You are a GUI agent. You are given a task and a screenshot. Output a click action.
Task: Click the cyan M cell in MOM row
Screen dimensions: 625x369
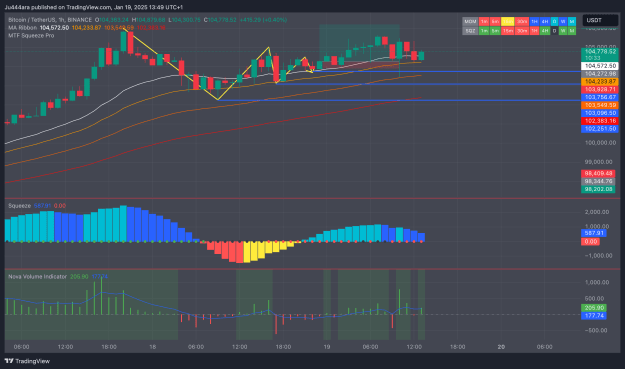click(572, 22)
